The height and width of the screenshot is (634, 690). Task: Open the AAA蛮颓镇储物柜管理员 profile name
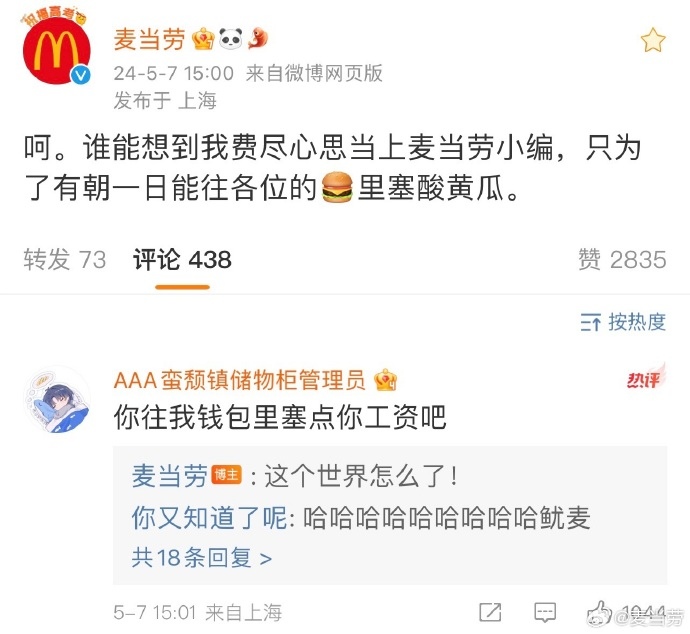pos(239,380)
